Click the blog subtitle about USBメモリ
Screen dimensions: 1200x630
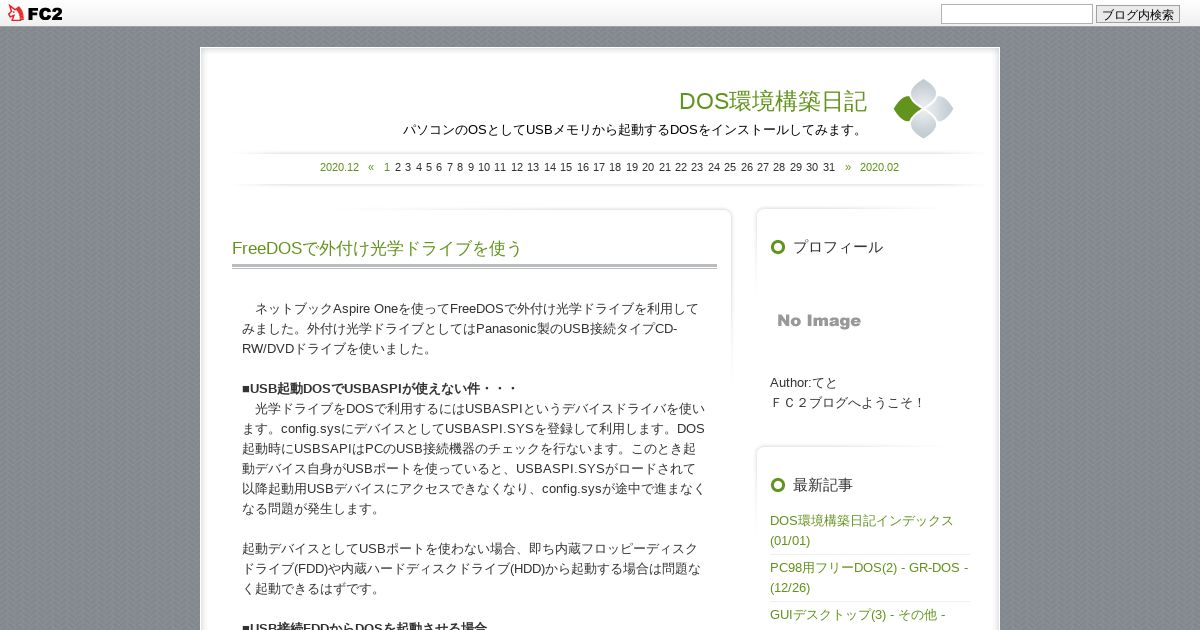634,130
